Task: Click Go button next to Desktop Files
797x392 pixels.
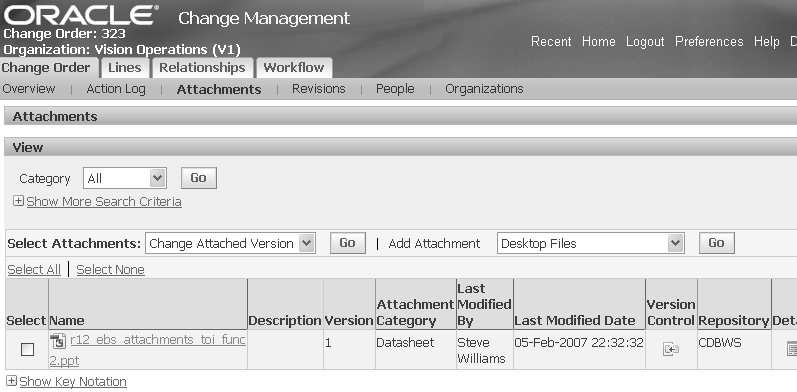Action: pyautogui.click(x=717, y=243)
